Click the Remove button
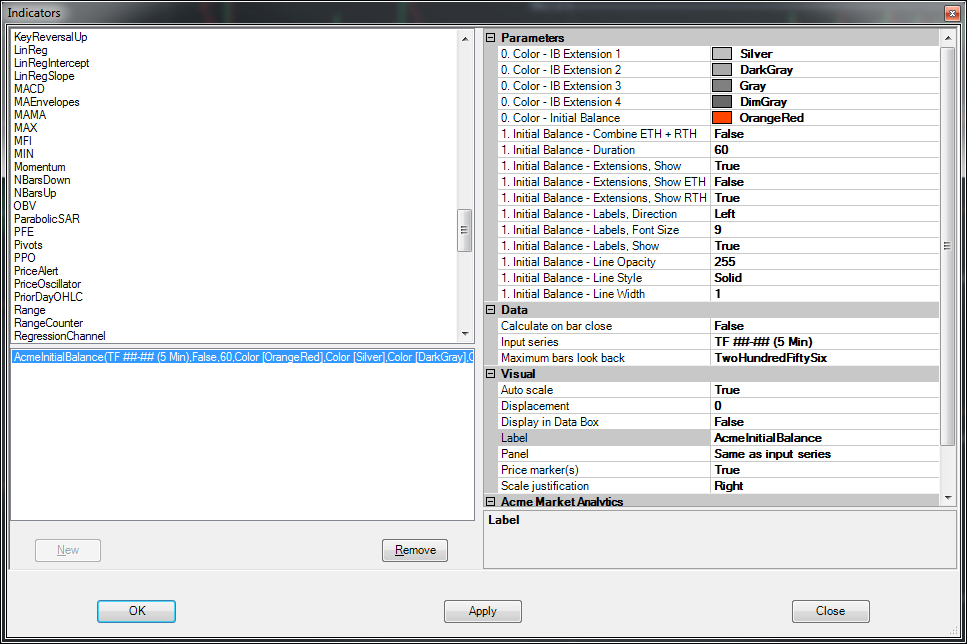Viewport: 967px width, 644px height. [414, 550]
